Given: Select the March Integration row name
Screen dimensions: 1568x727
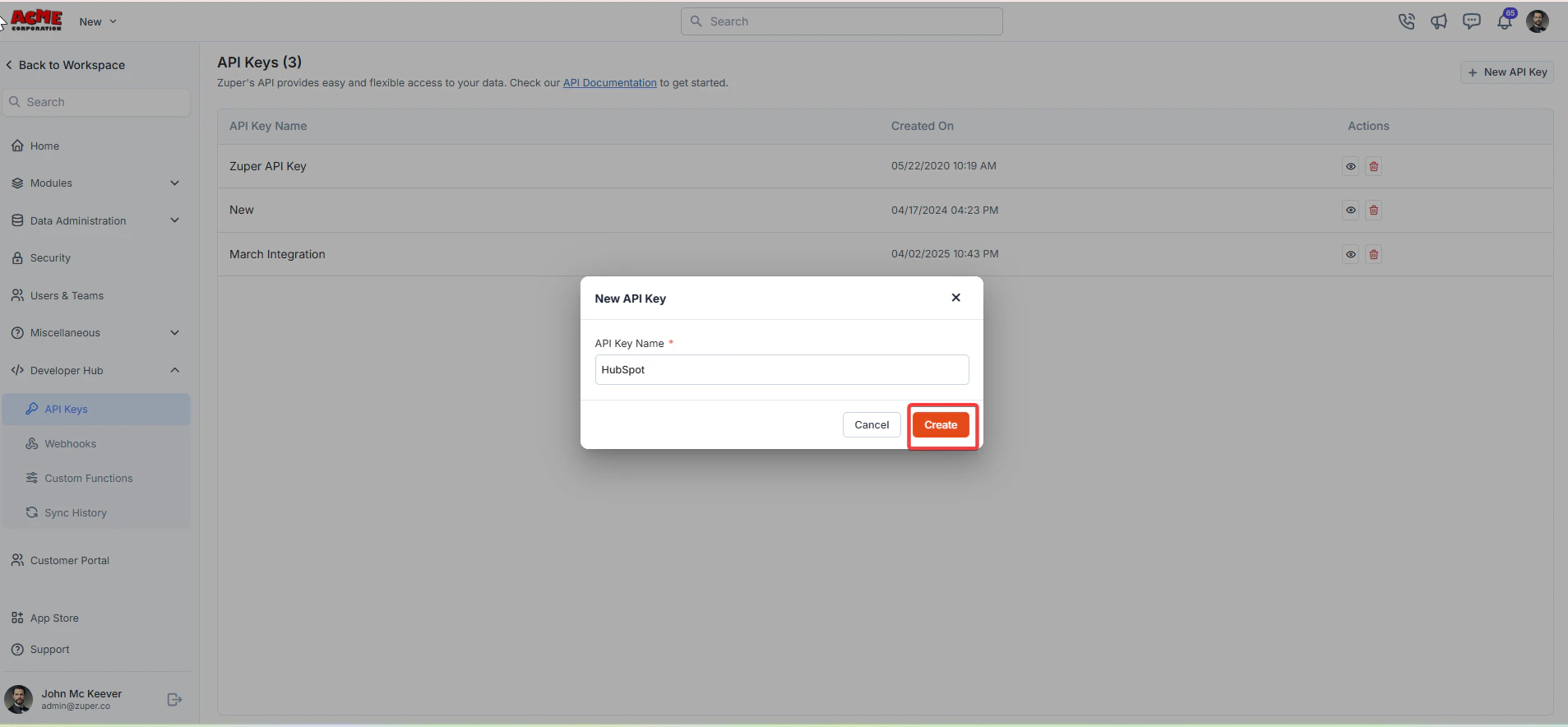Looking at the screenshot, I should point(277,254).
